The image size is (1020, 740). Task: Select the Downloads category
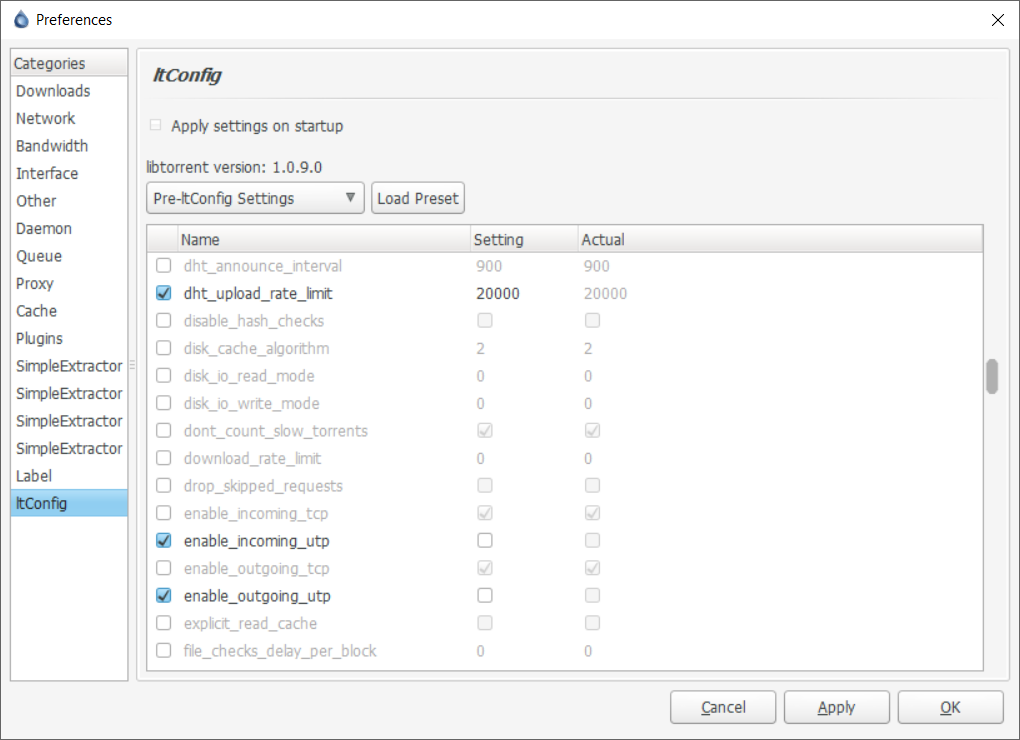tap(52, 90)
